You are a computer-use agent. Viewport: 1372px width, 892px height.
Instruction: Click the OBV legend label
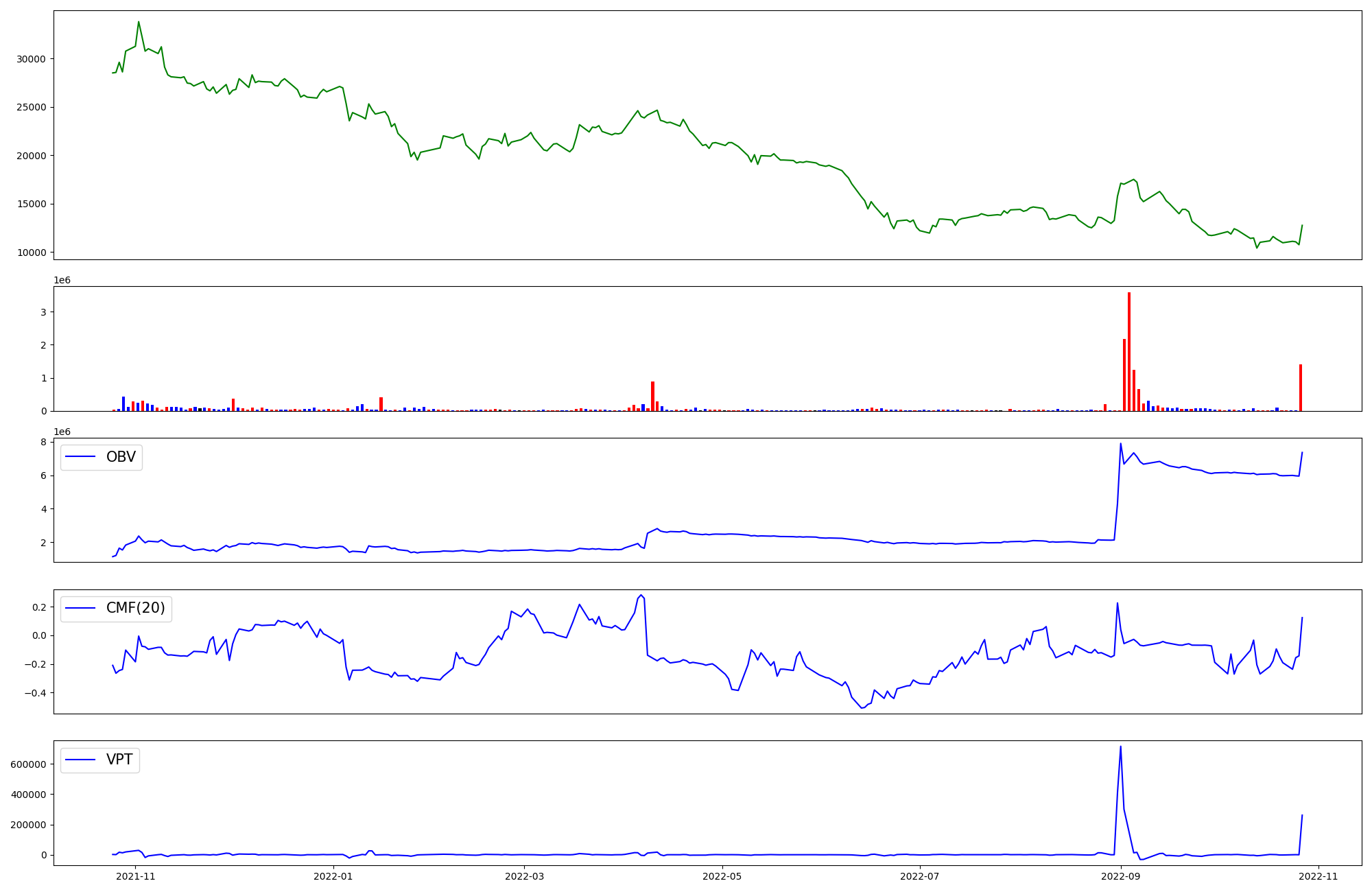(121, 457)
